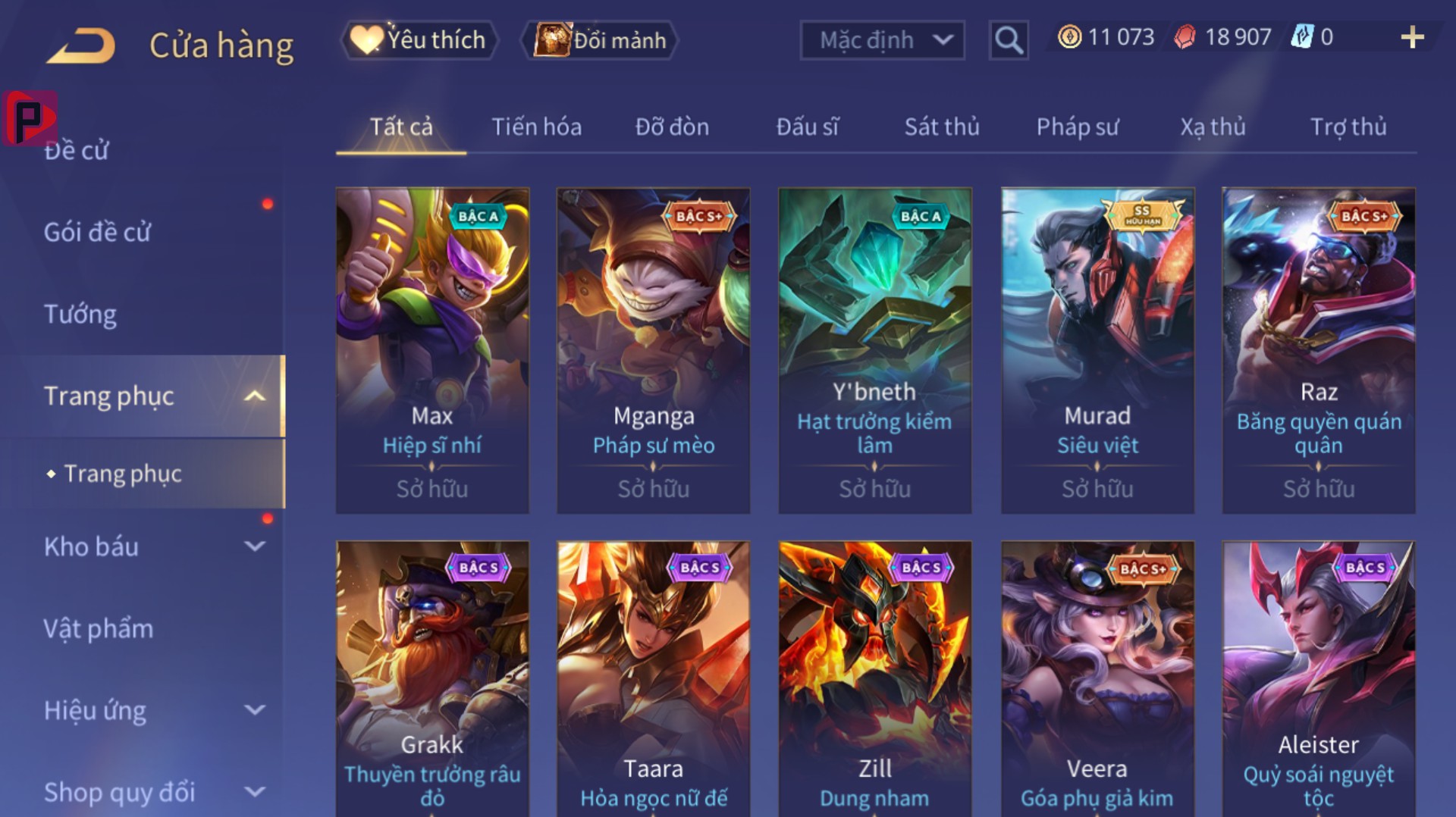The width and height of the screenshot is (1456, 817).
Task: Switch to the Sát thủ tab
Action: (x=942, y=127)
